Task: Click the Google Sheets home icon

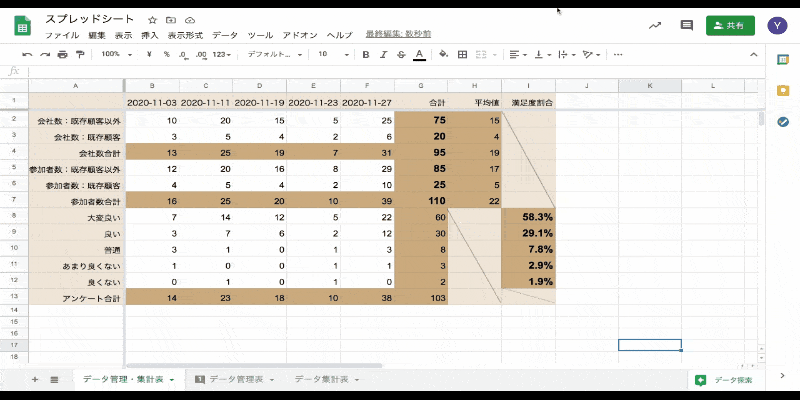Action: click(22, 26)
